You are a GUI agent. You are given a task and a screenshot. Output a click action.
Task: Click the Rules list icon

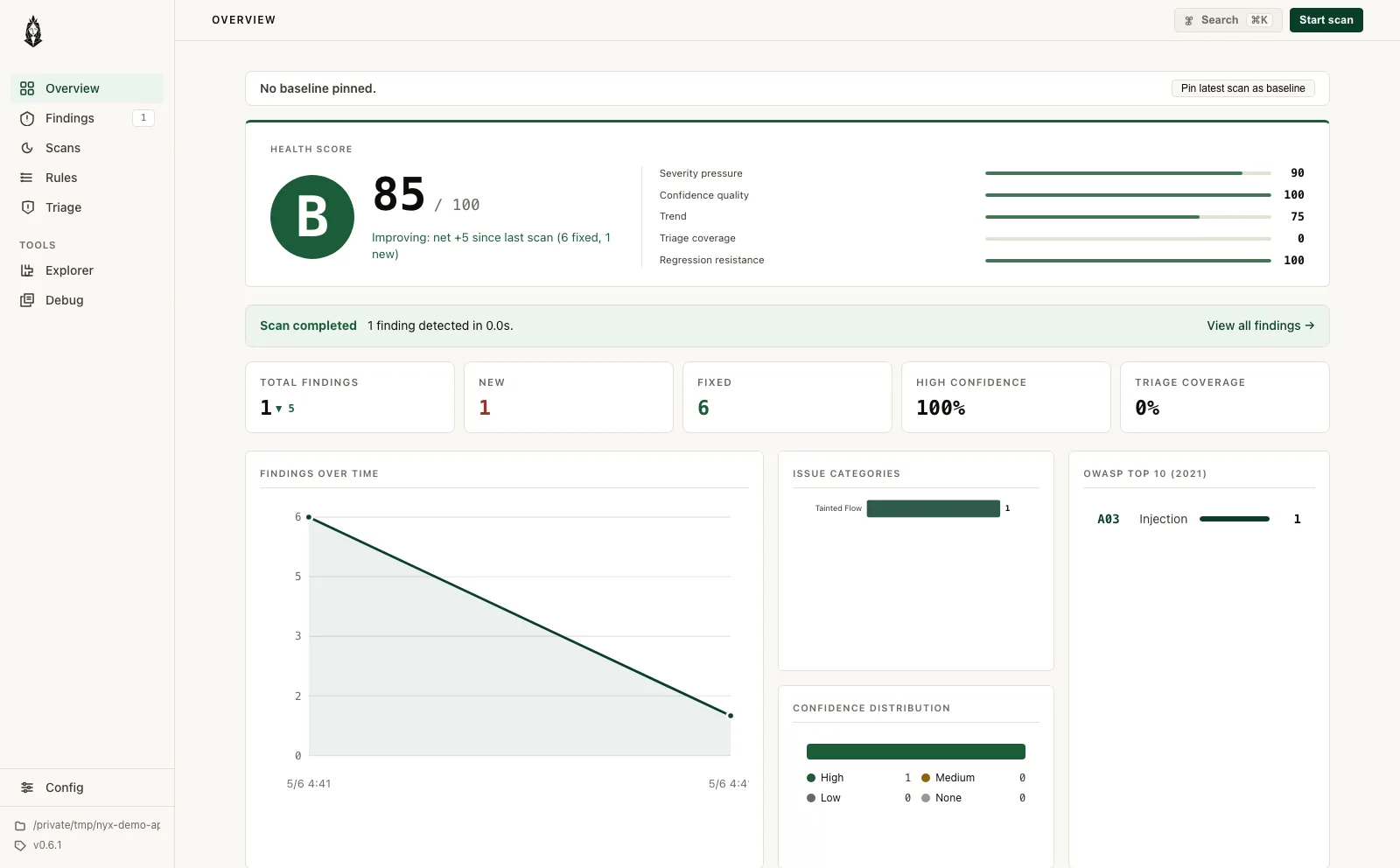(27, 178)
